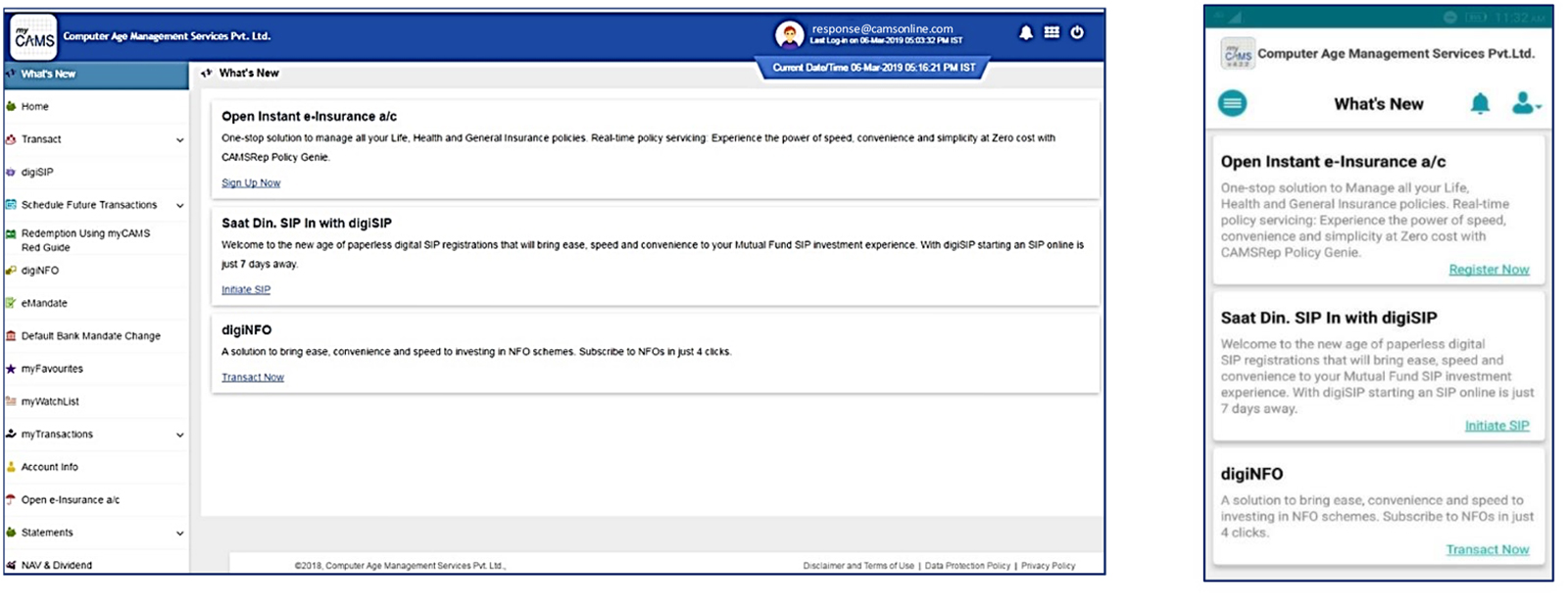This screenshot has width=1568, height=612.
Task: Click the notification bell in desktop header
Action: click(x=1025, y=32)
